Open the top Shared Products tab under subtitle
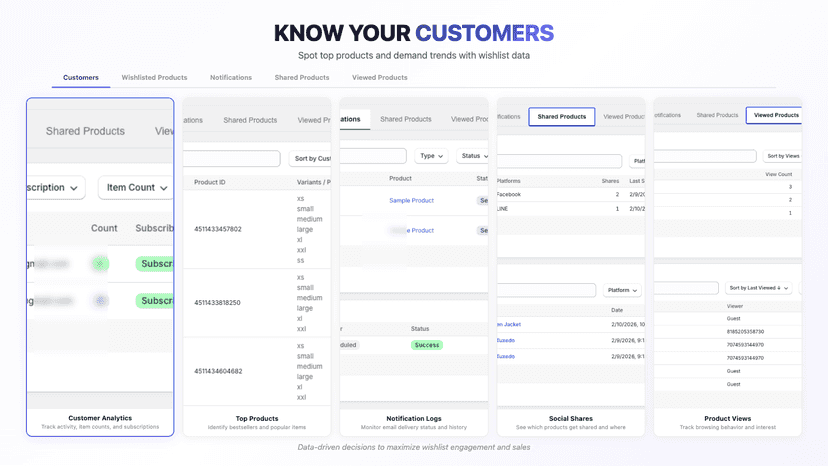This screenshot has height=466, width=828. [302, 78]
